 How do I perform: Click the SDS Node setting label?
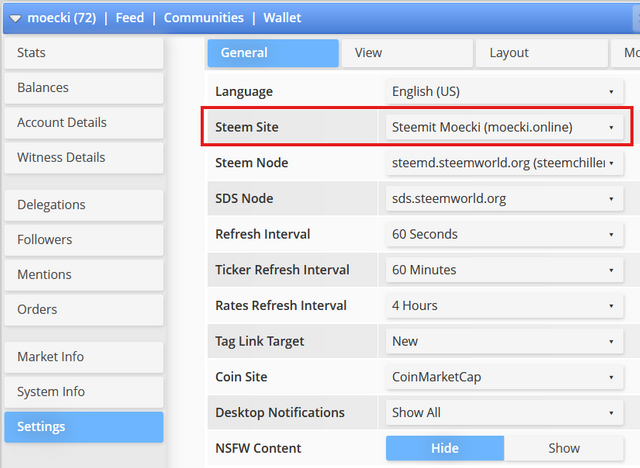point(244,199)
